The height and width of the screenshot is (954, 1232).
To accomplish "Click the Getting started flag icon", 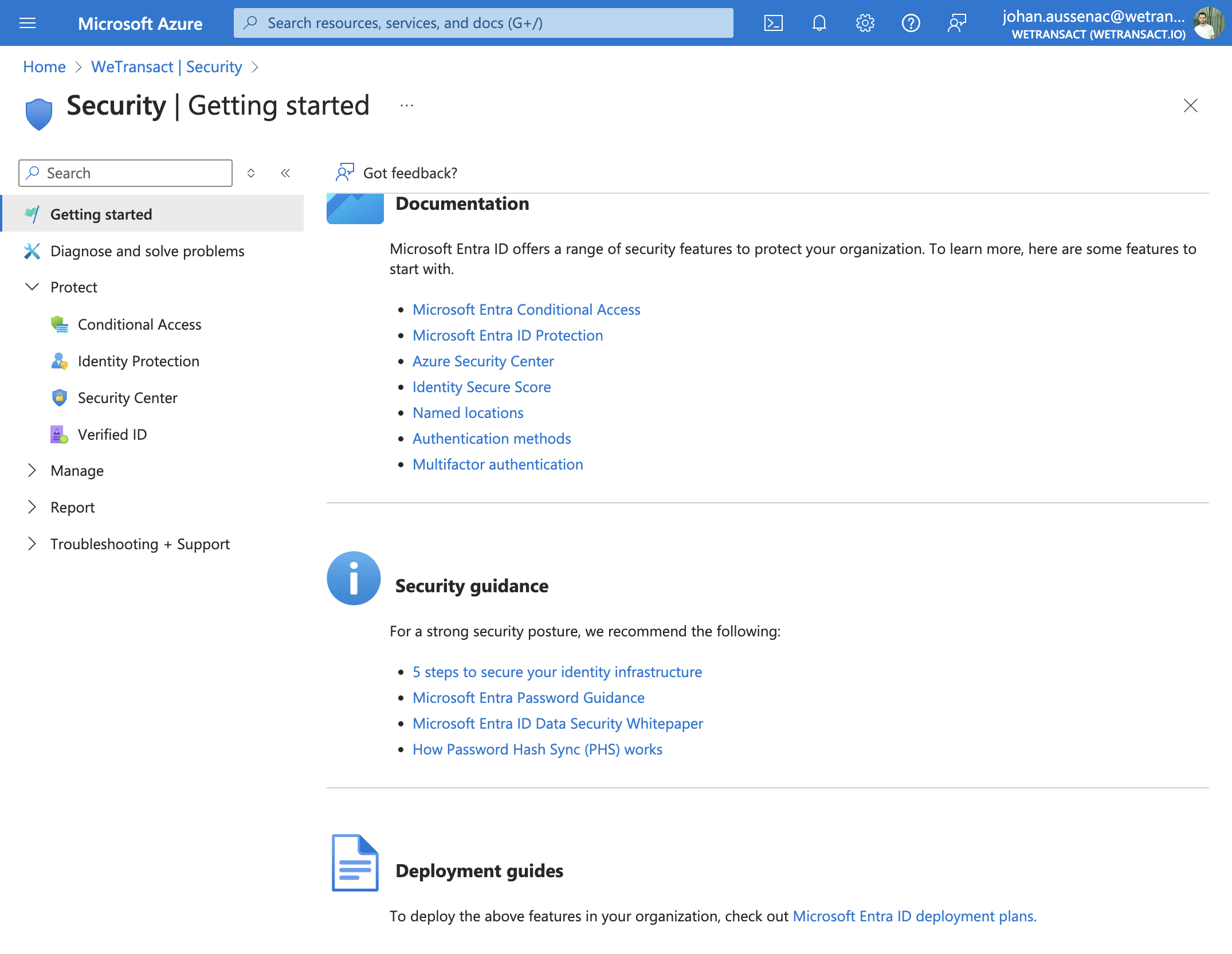I will coord(32,214).
